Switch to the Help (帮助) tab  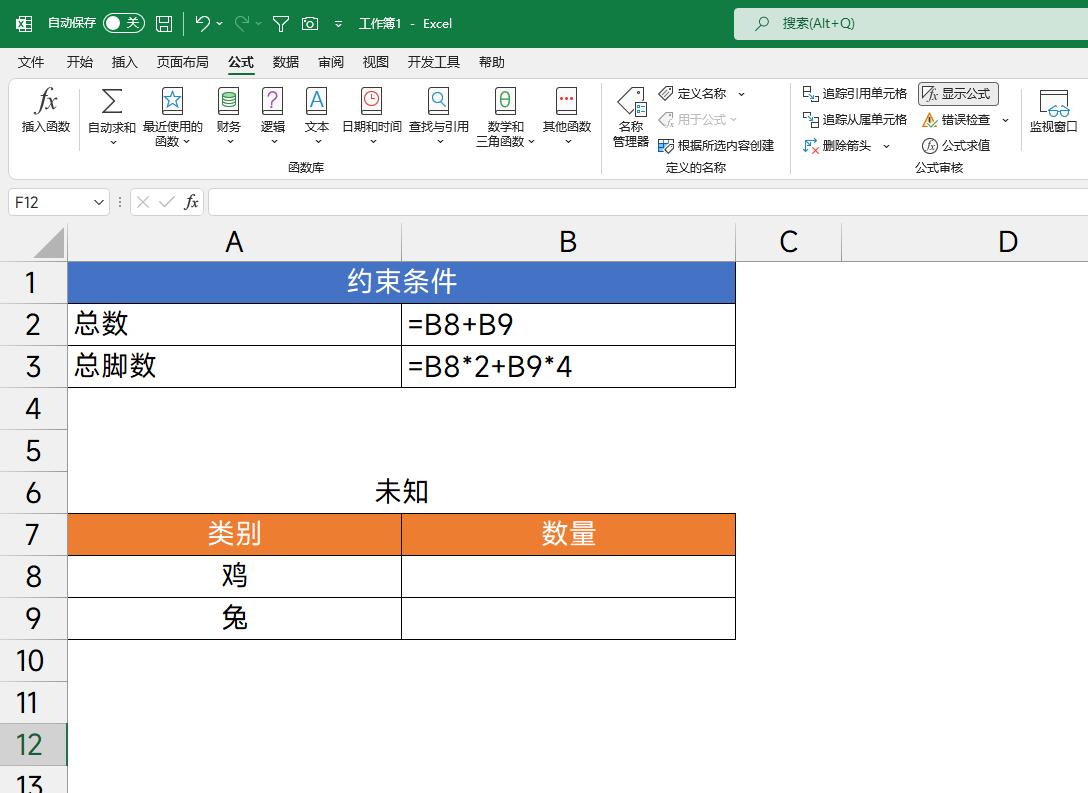pos(491,62)
